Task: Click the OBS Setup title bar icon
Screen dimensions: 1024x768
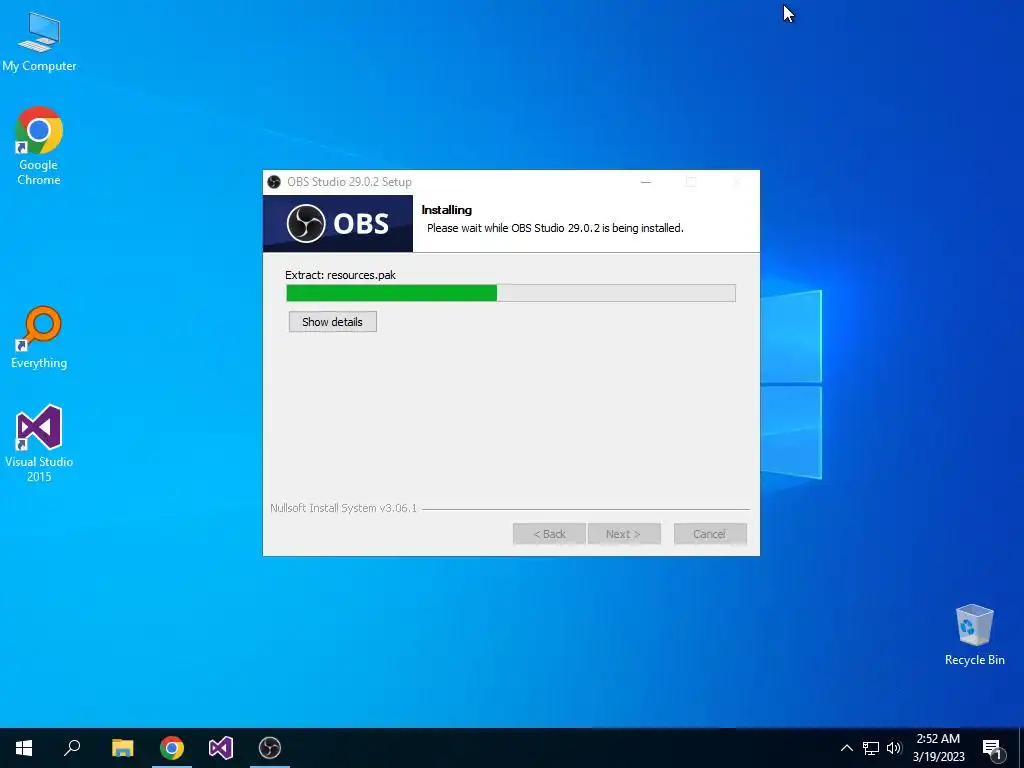Action: (x=274, y=182)
